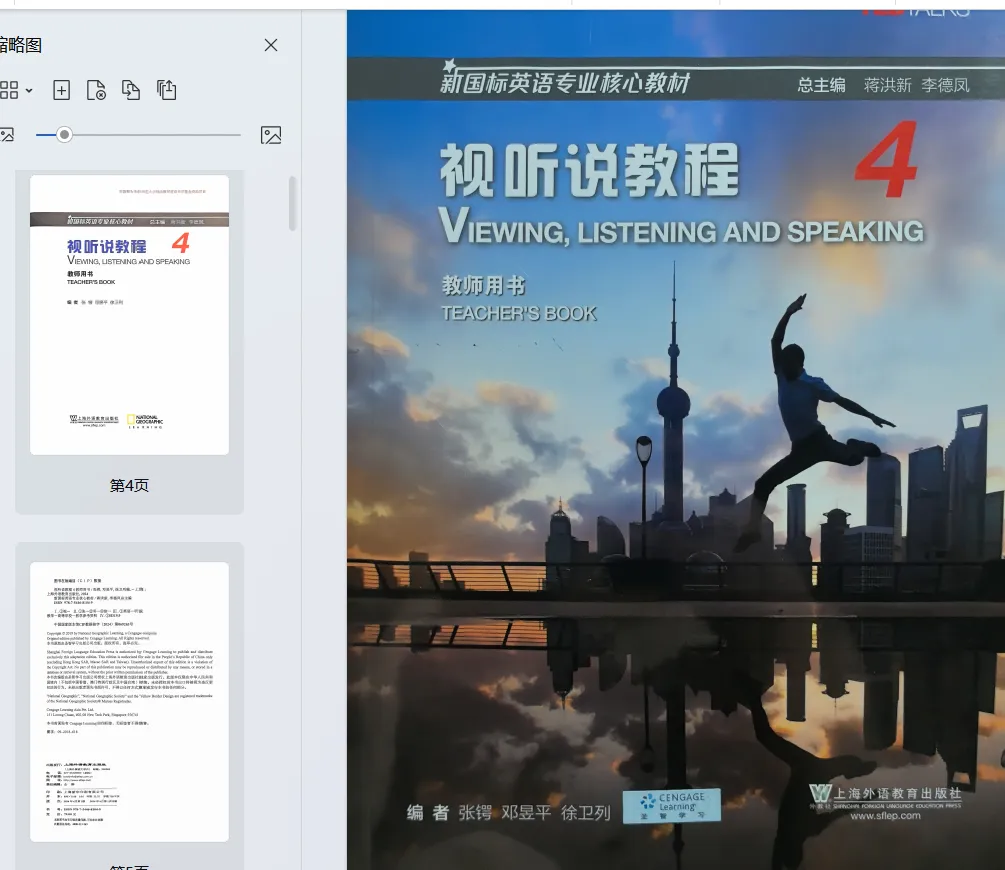
Task: Delete page icon in thumbnail toolbar
Action: [x=96, y=90]
